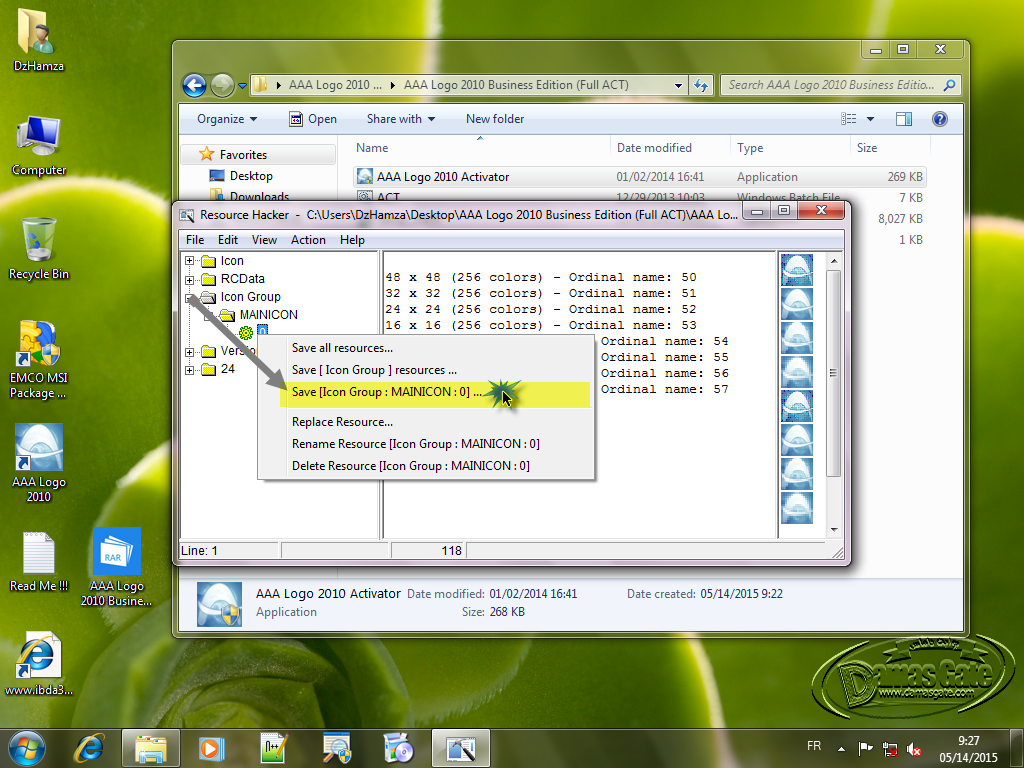Image resolution: width=1024 pixels, height=768 pixels.
Task: Launch Internet Explorer from the taskbar
Action: click(x=89, y=748)
